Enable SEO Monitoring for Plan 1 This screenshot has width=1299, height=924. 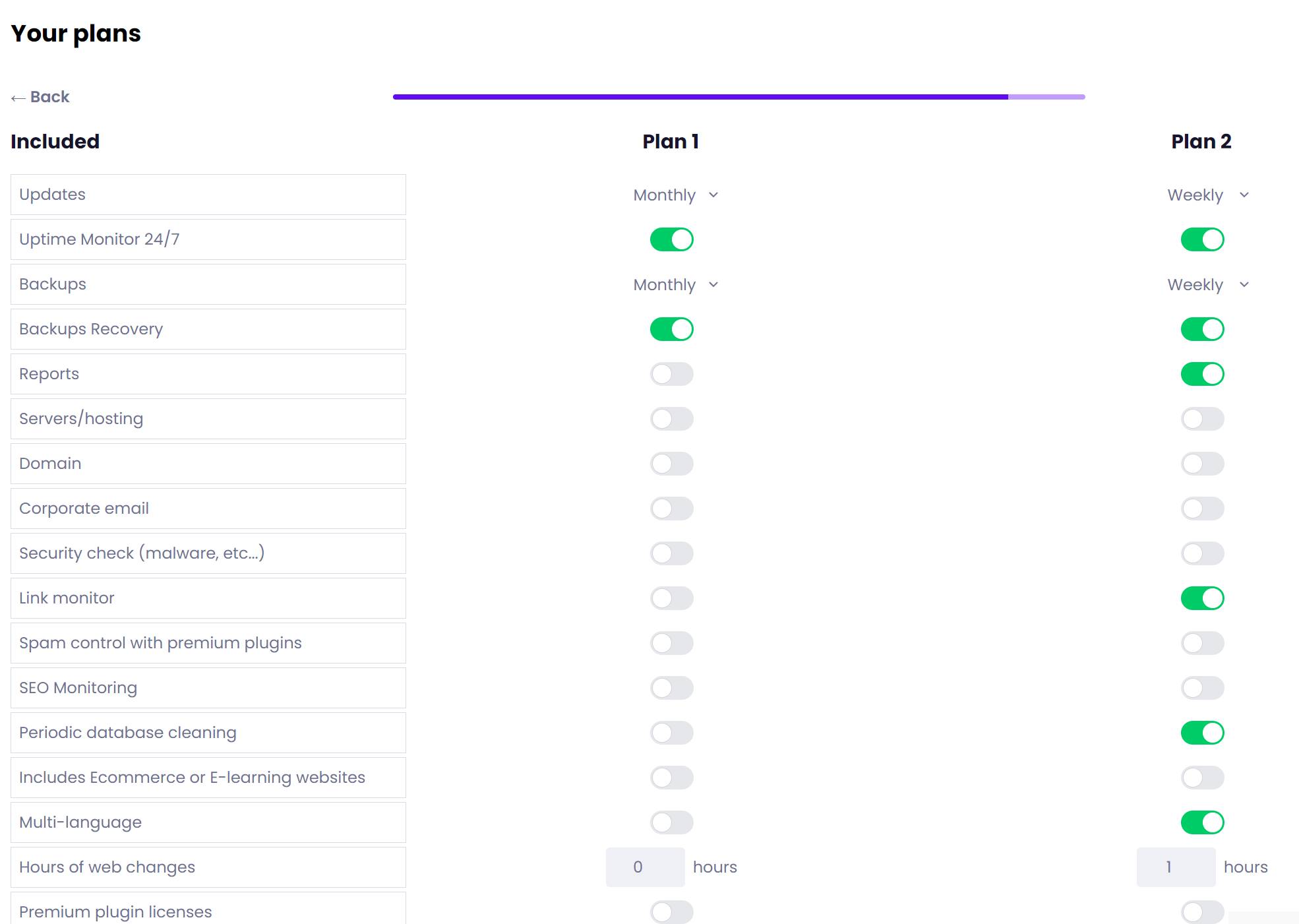(x=671, y=688)
